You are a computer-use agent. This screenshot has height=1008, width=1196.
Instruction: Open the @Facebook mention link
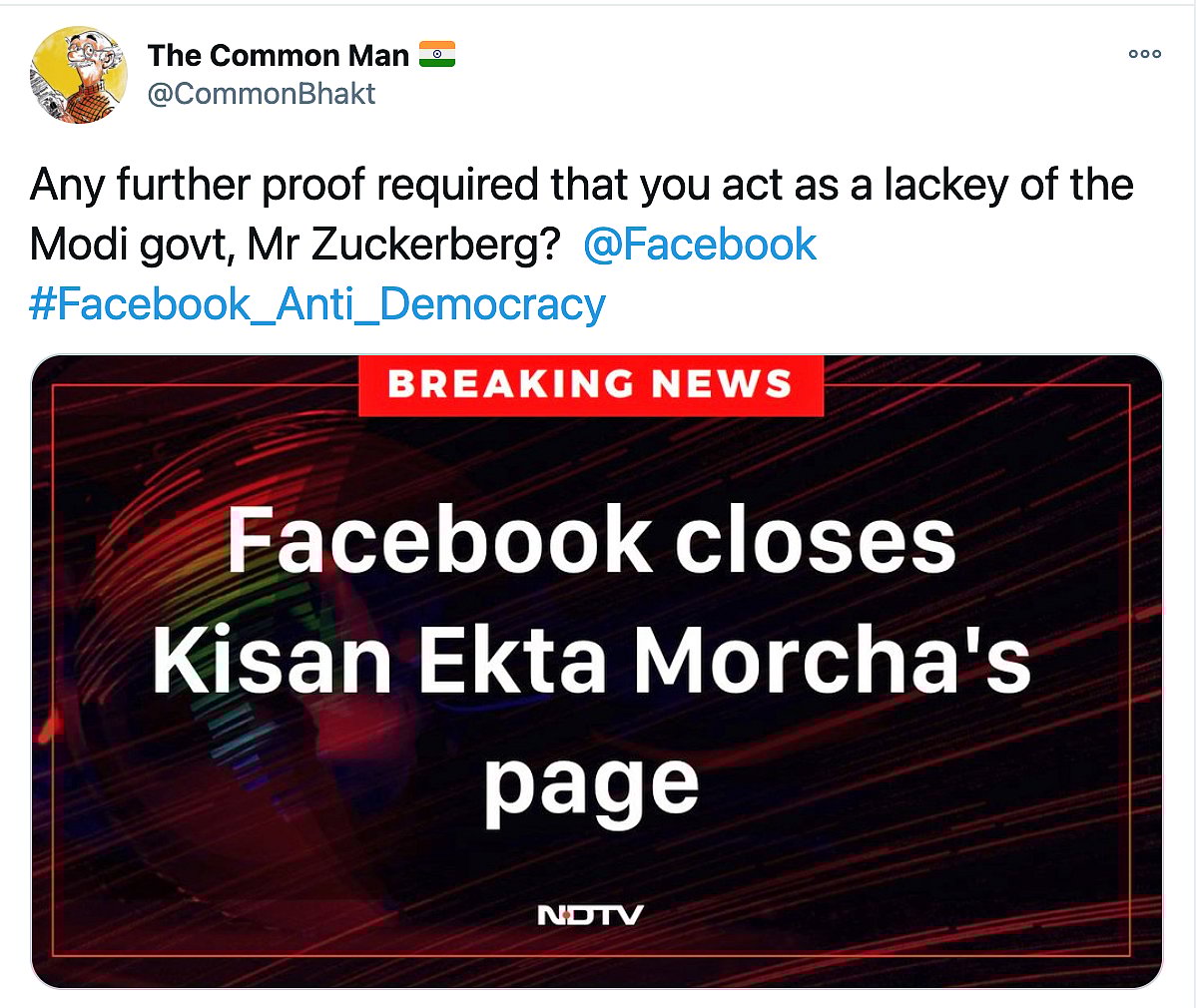point(699,245)
